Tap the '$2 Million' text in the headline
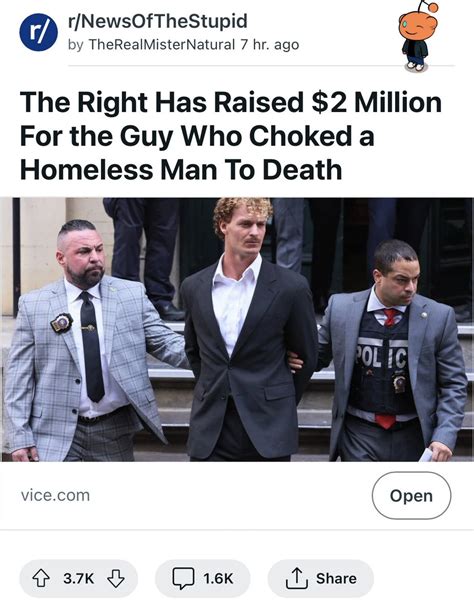Screen dimensions: 474x614 pyautogui.click(x=376, y=102)
